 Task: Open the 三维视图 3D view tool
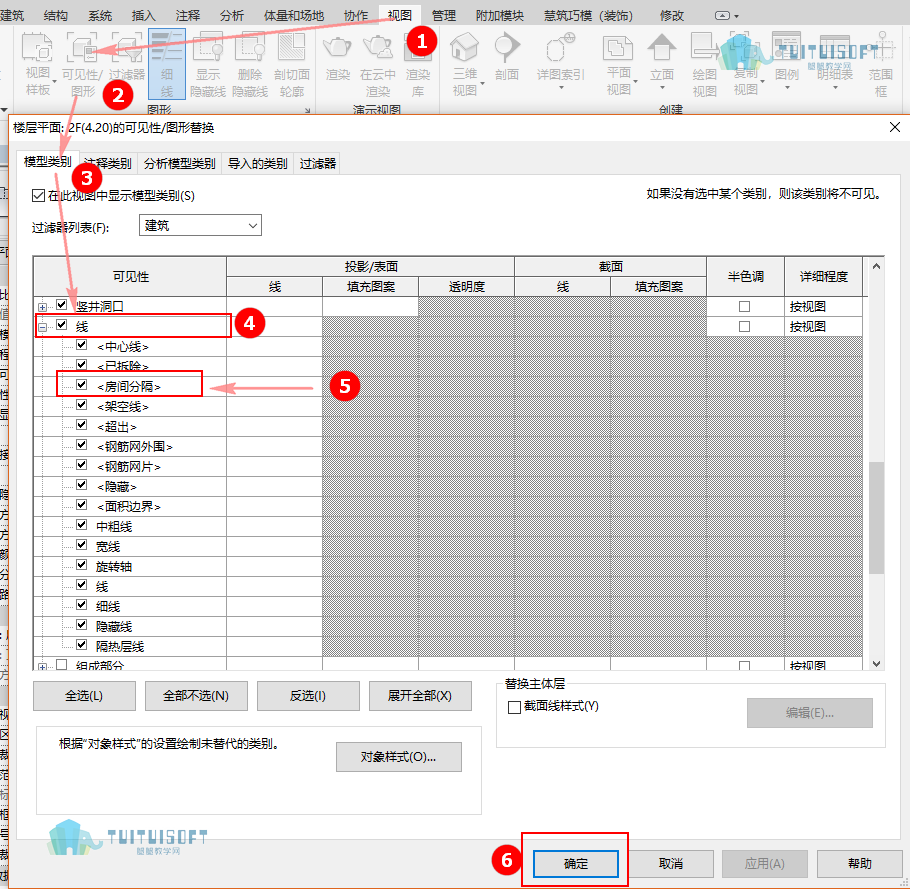pyautogui.click(x=465, y=64)
